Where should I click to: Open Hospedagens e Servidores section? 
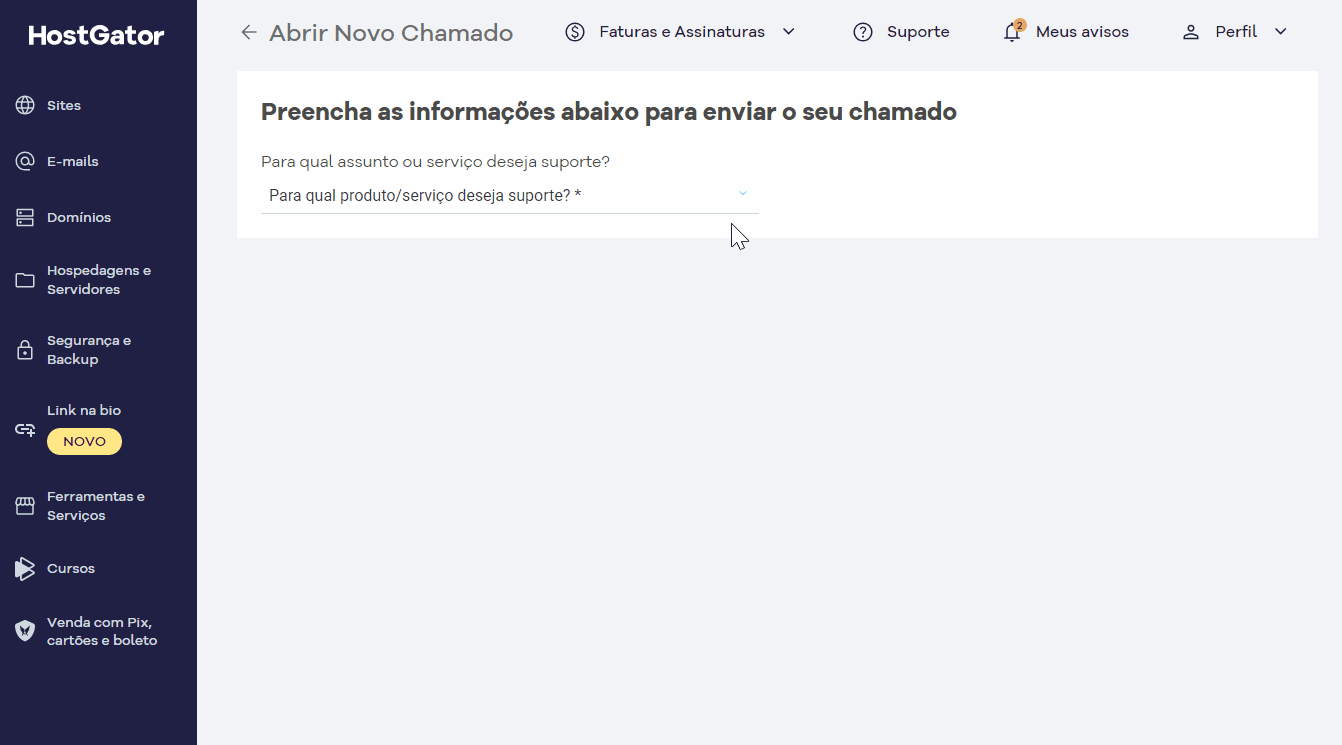coord(99,280)
